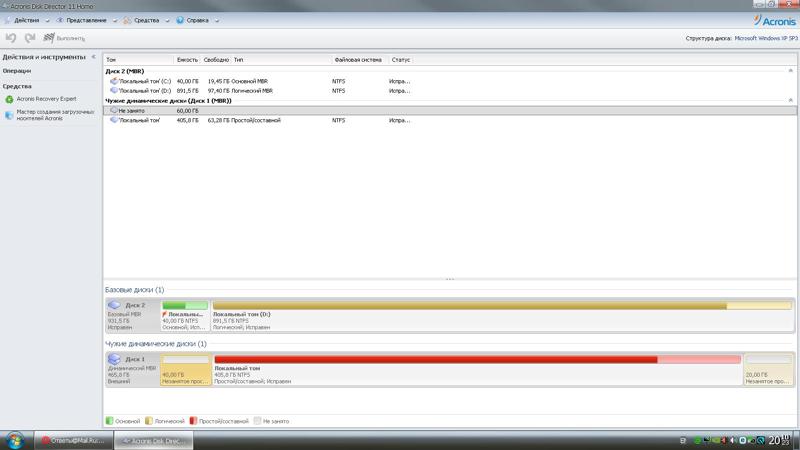
Task: Collapse the Действия и инструменты side panel
Action: [x=94, y=57]
